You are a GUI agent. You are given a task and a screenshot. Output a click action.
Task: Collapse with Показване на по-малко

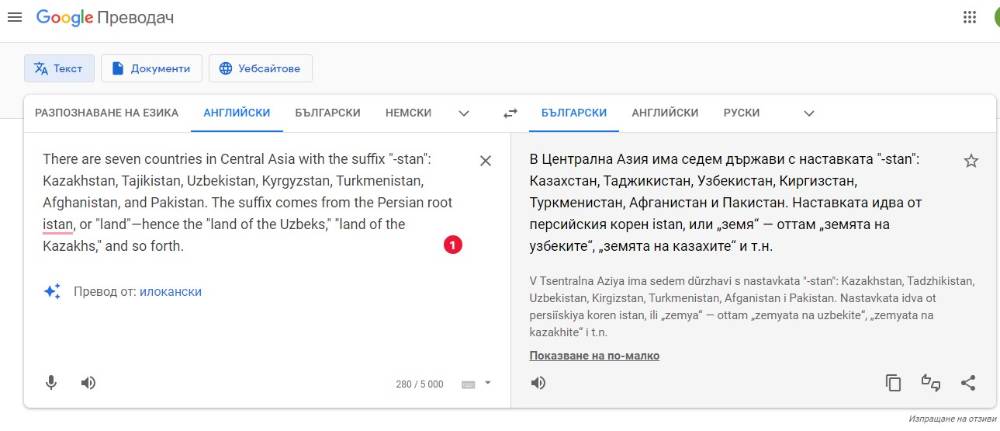(x=594, y=356)
